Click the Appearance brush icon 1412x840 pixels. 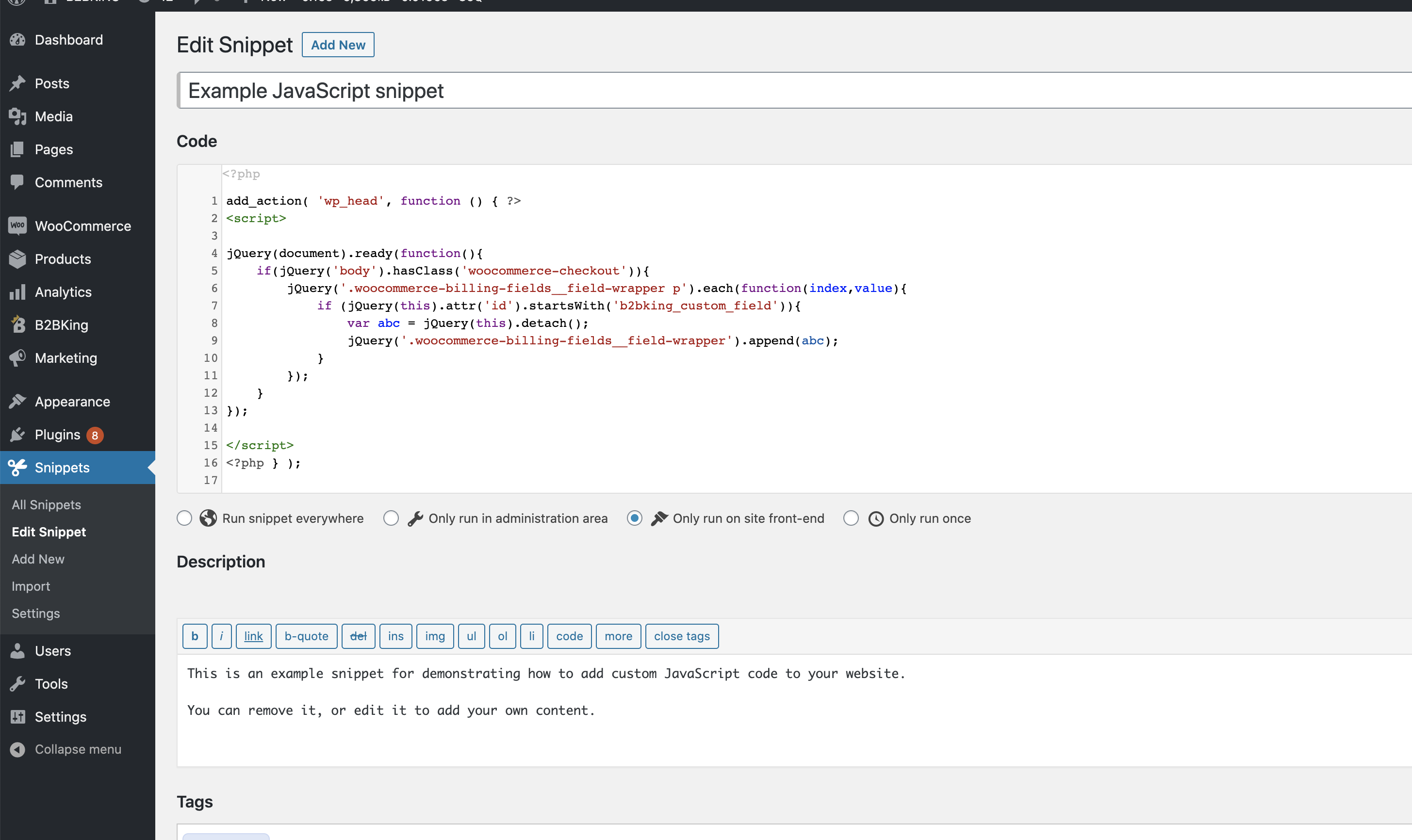point(17,401)
